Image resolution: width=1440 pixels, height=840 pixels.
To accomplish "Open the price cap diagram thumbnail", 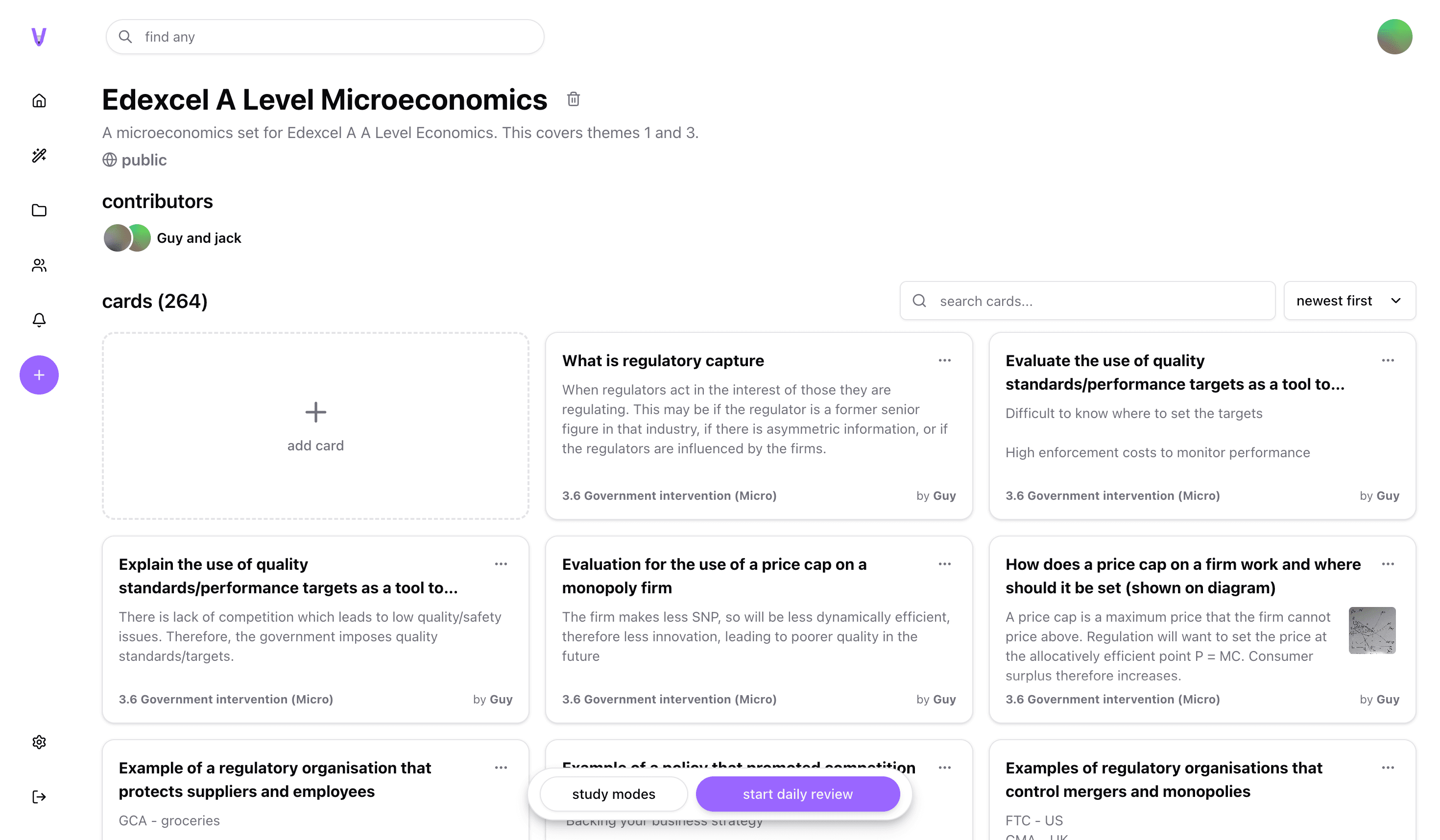I will (1372, 630).
